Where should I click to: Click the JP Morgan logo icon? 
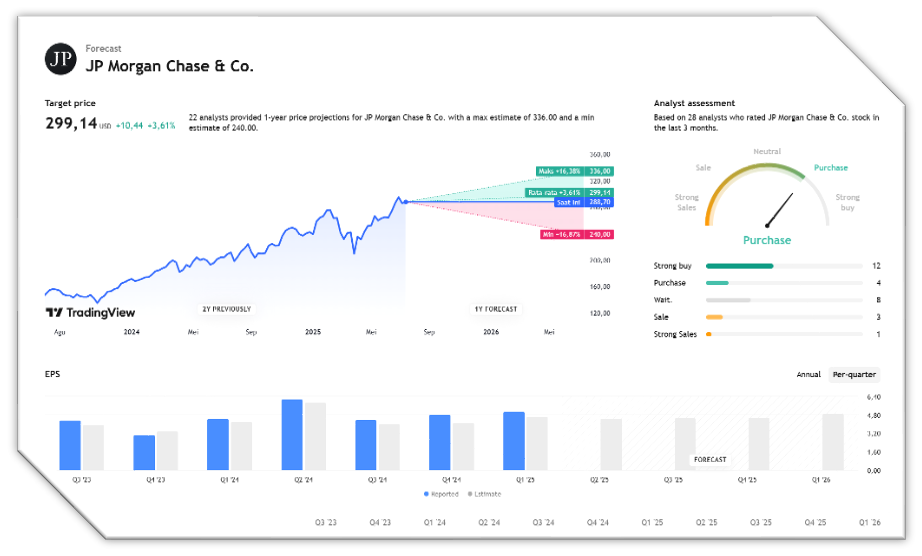tap(61, 59)
